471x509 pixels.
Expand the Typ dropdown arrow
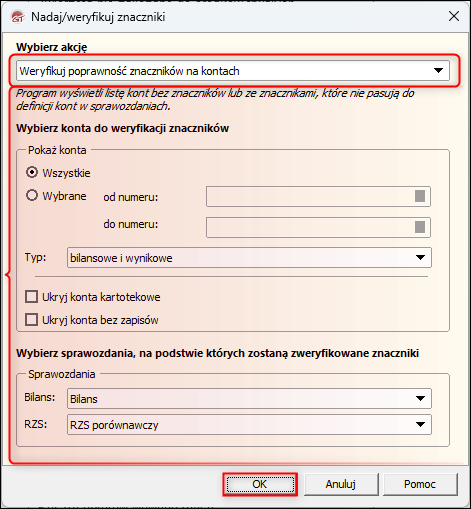(420, 257)
